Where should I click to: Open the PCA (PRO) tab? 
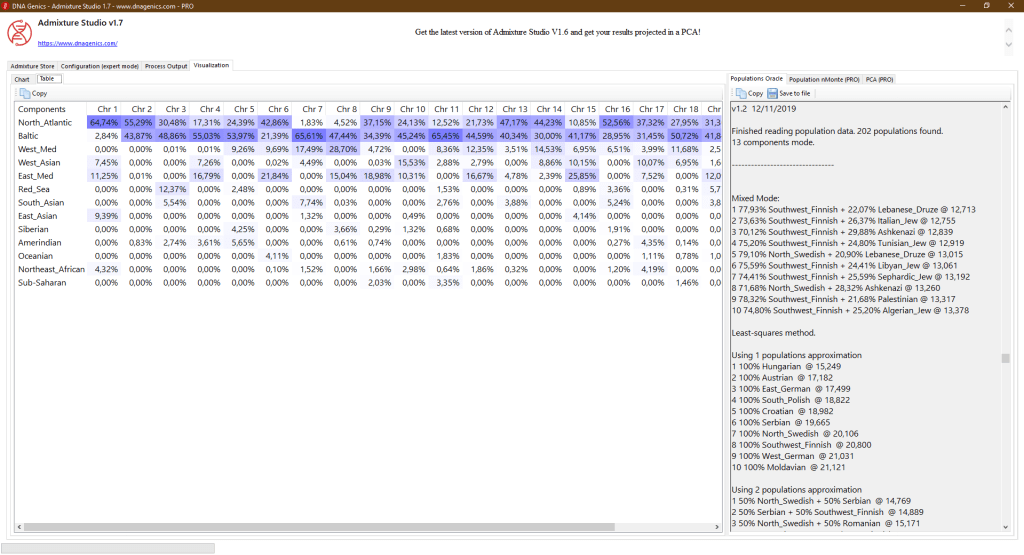[x=880, y=78]
